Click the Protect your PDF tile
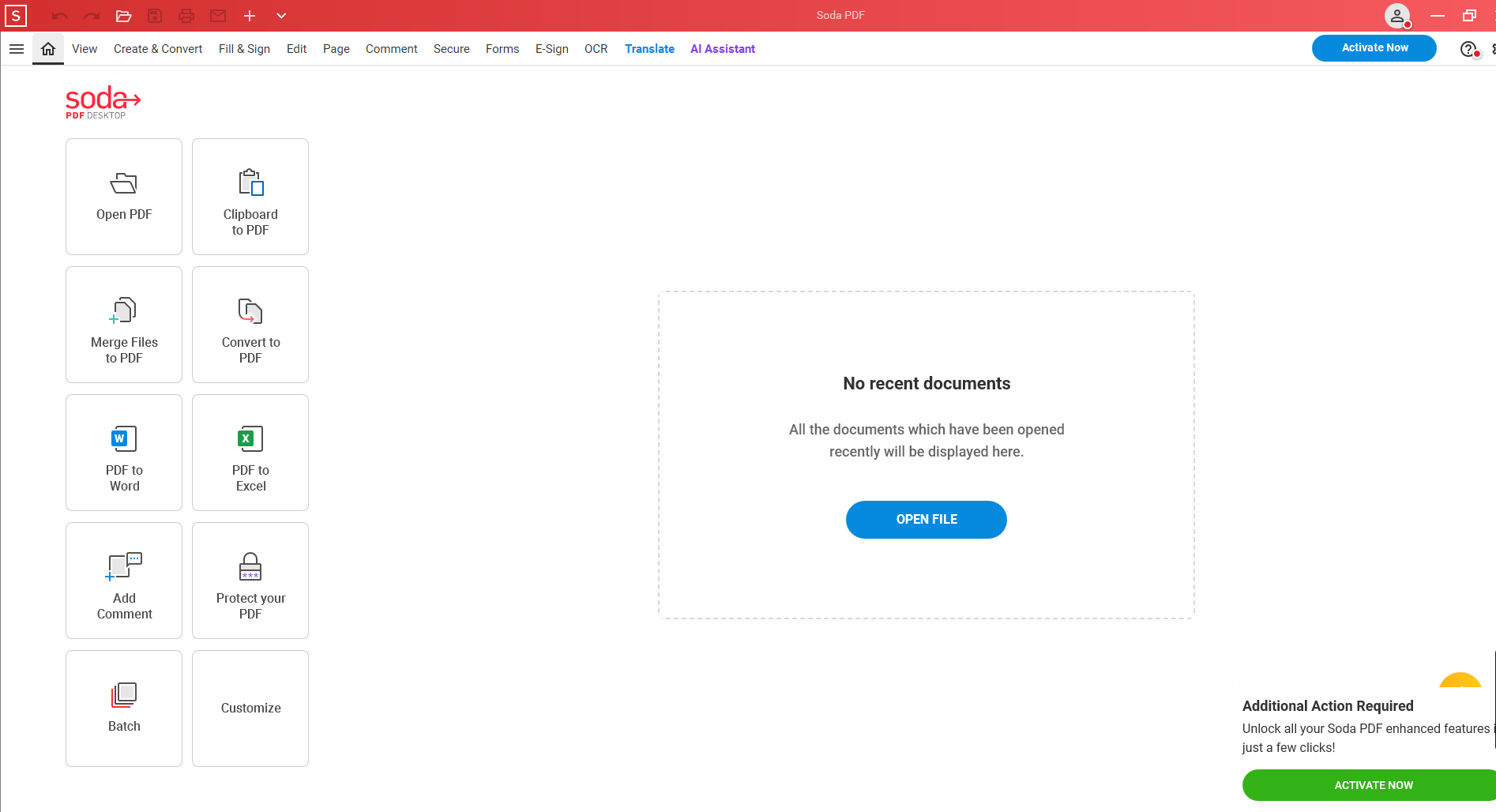Screen dimensions: 1496x812 coord(250,581)
